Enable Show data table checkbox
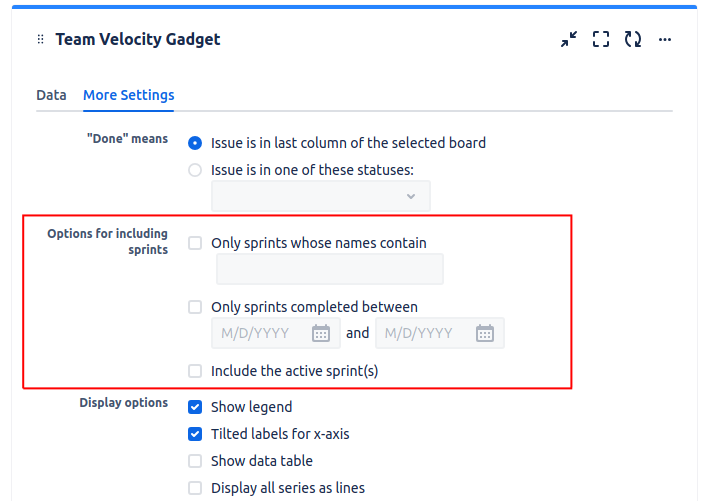This screenshot has width=706, height=501. pos(195,461)
